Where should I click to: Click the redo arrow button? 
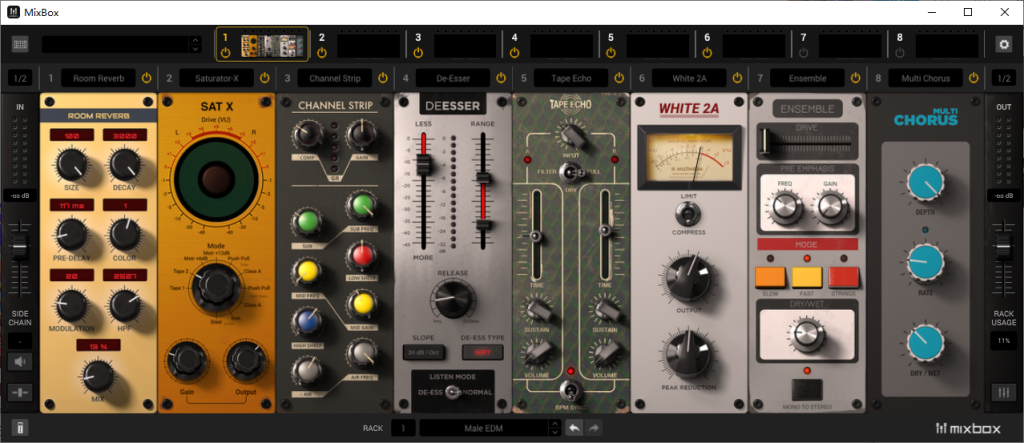[594, 429]
